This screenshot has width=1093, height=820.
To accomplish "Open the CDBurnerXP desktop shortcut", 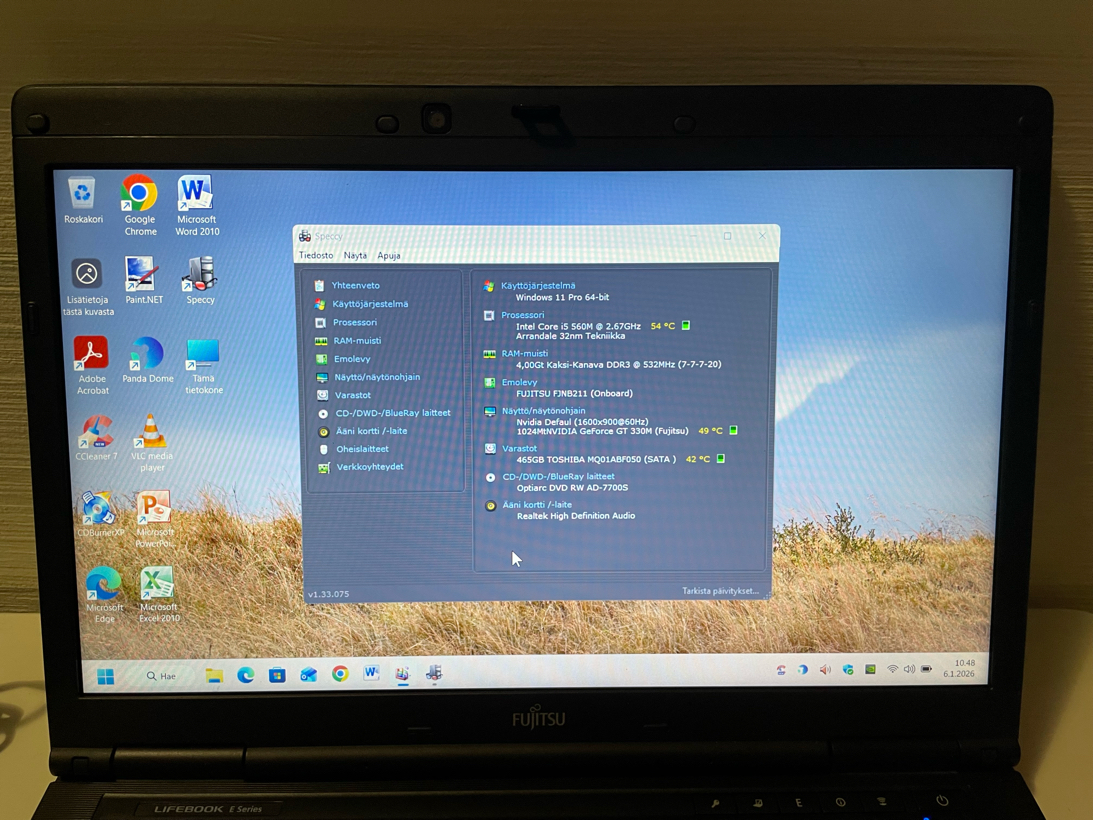I will (99, 510).
